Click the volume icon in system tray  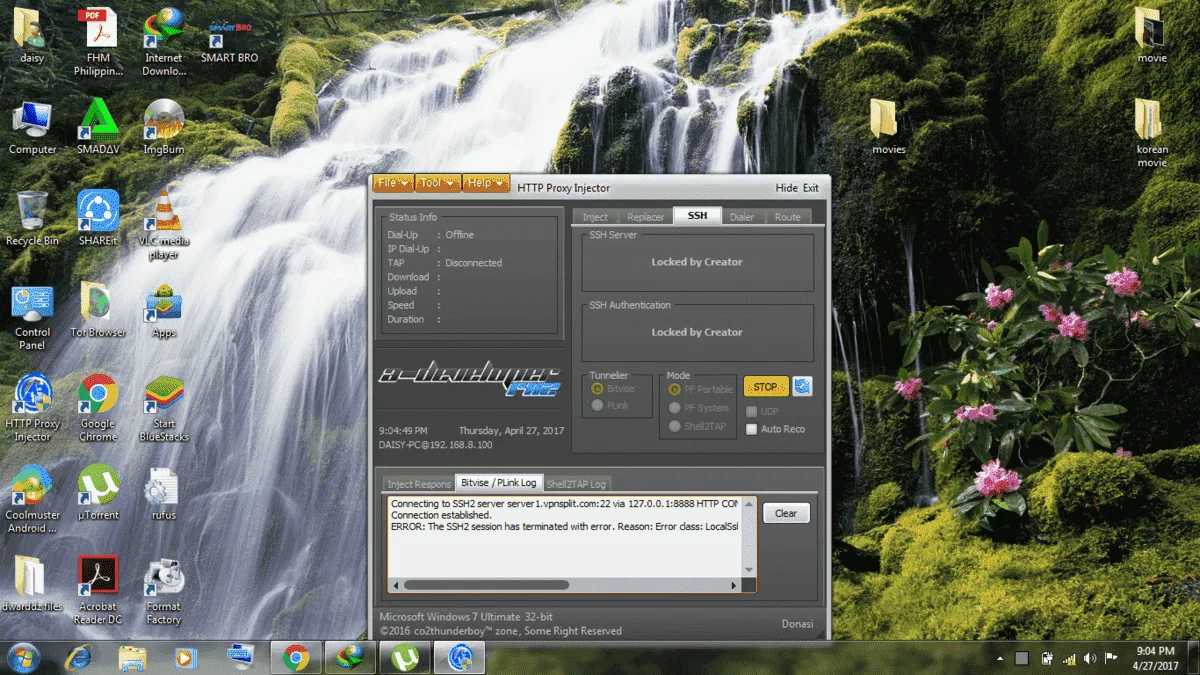click(1091, 659)
